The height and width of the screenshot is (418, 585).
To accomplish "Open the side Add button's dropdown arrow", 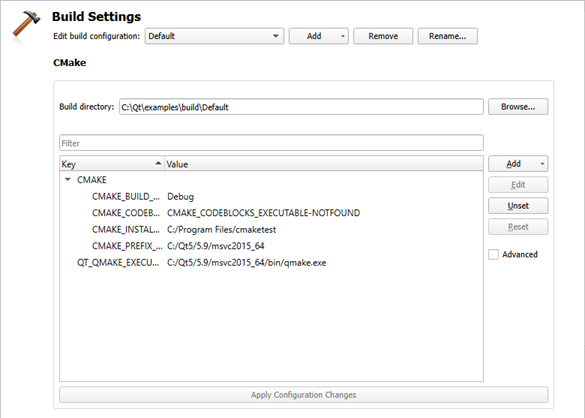I will point(542,164).
